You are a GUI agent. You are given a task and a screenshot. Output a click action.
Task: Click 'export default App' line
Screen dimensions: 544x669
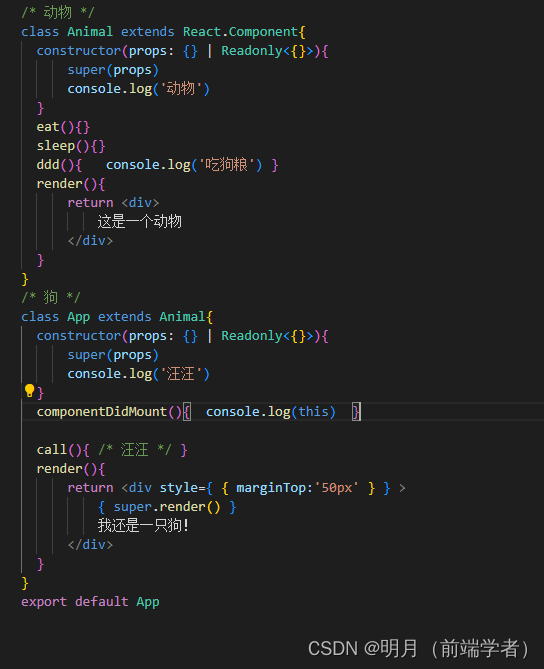pyautogui.click(x=90, y=602)
